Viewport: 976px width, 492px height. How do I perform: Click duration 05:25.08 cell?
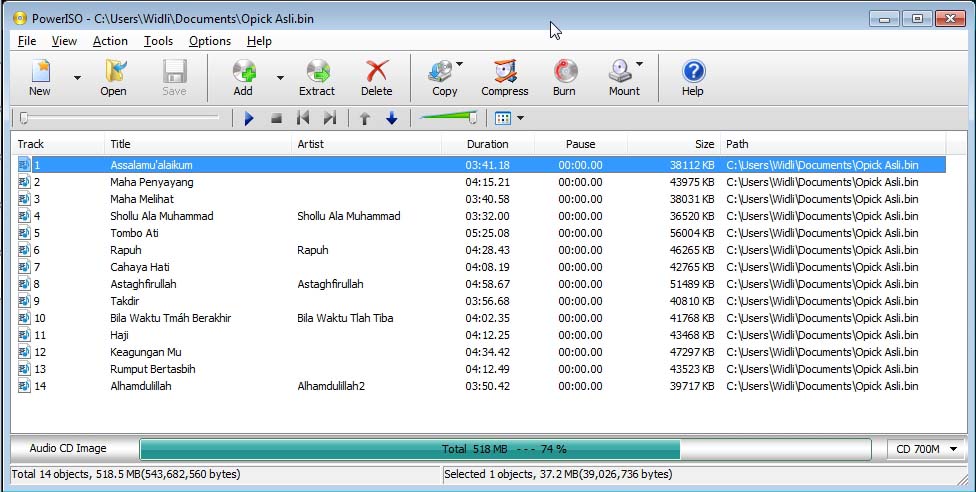(487, 233)
